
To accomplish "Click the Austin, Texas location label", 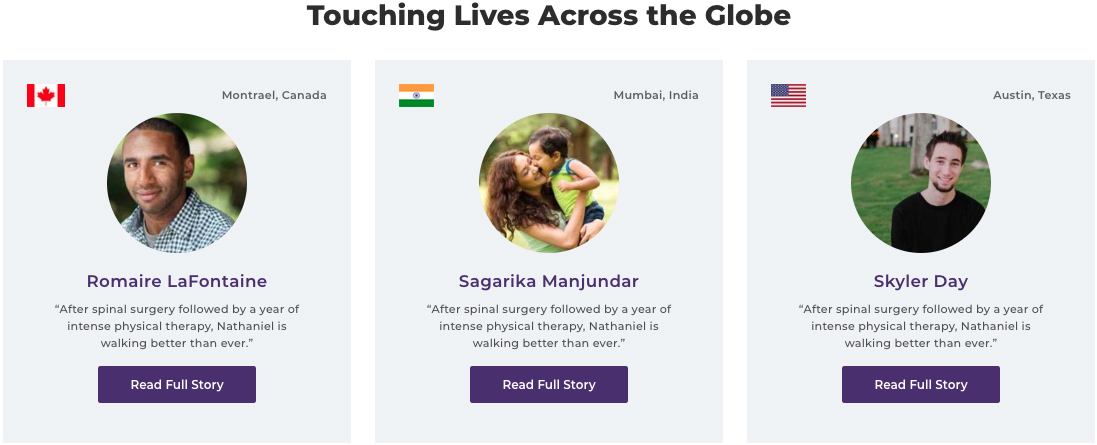I will pyautogui.click(x=1032, y=95).
